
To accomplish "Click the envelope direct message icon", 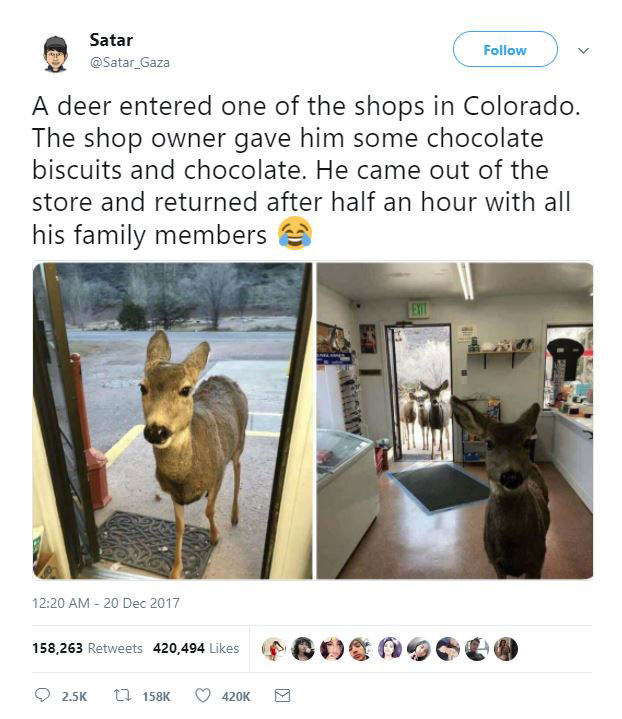I will (282, 696).
